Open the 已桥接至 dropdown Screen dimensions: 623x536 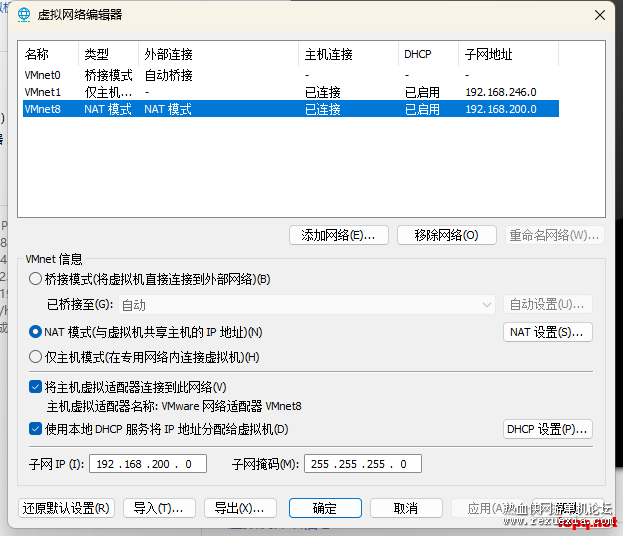[307, 305]
